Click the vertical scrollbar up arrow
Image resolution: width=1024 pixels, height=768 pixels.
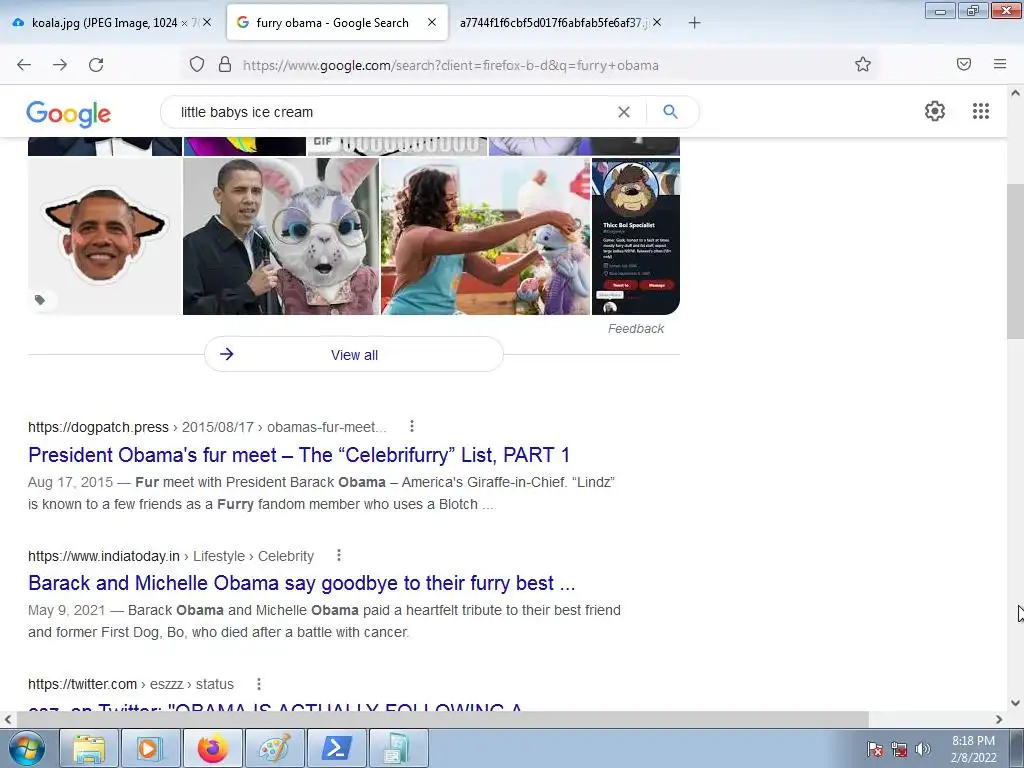click(x=1015, y=93)
